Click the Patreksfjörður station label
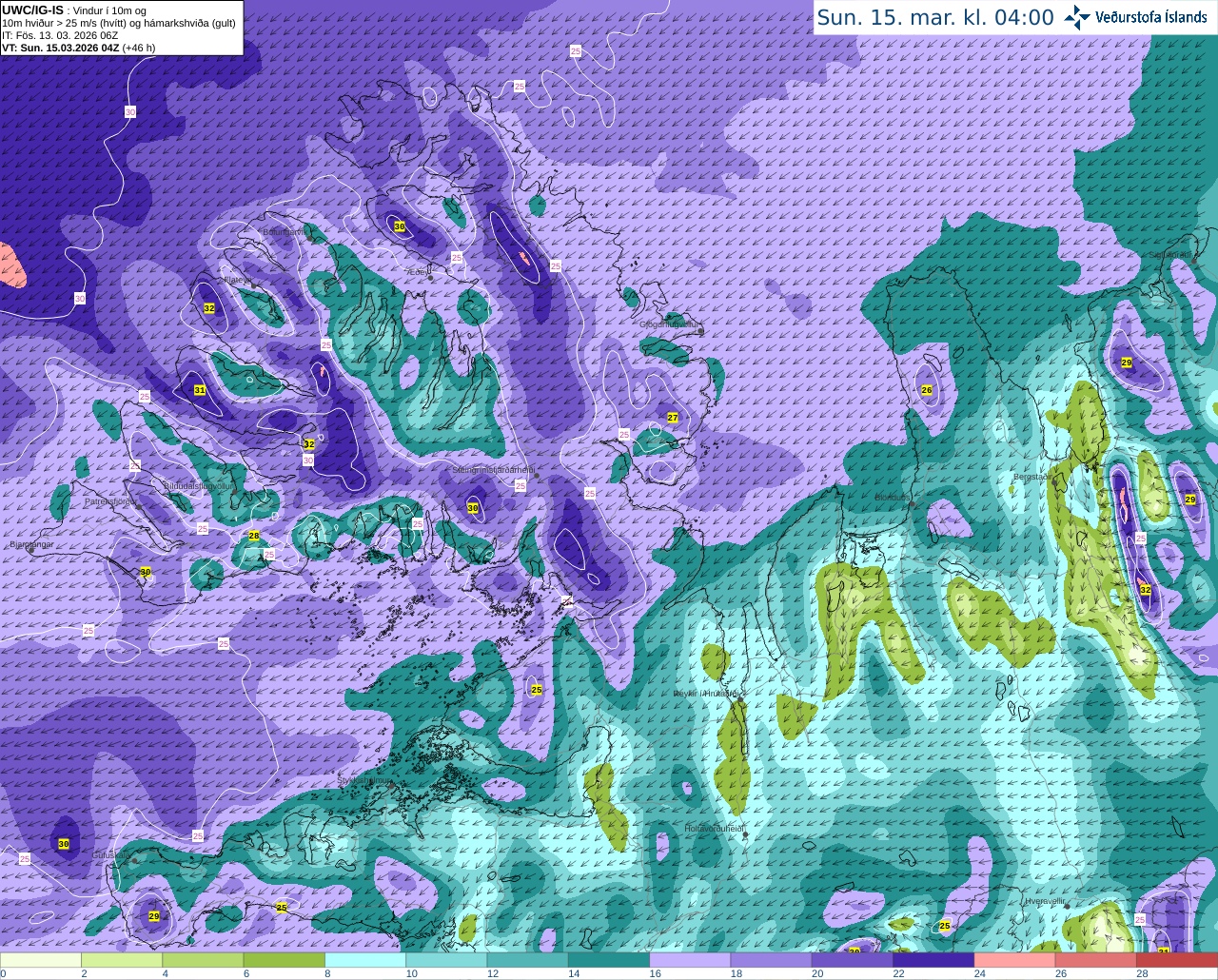 [x=111, y=501]
